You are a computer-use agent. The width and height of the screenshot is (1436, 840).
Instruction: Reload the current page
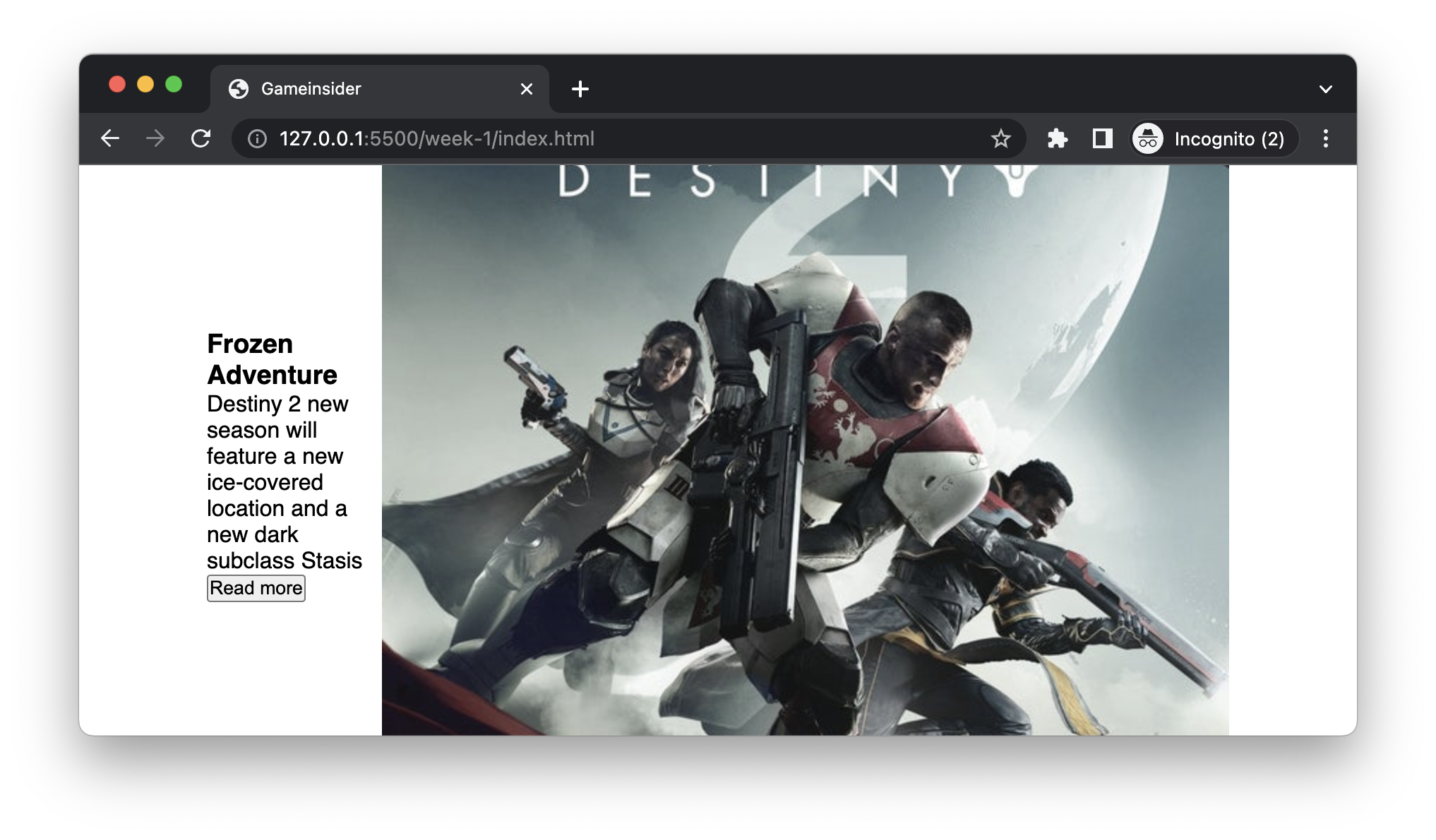pyautogui.click(x=201, y=138)
